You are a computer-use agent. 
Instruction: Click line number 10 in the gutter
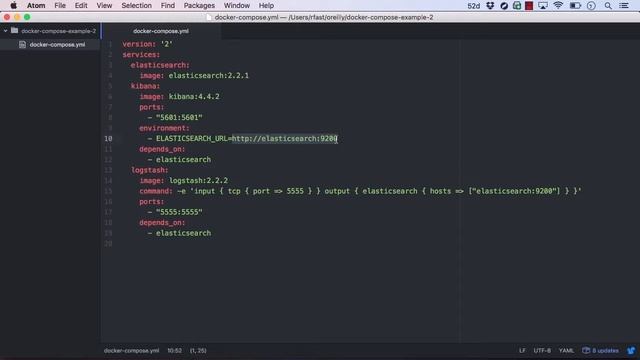point(108,139)
